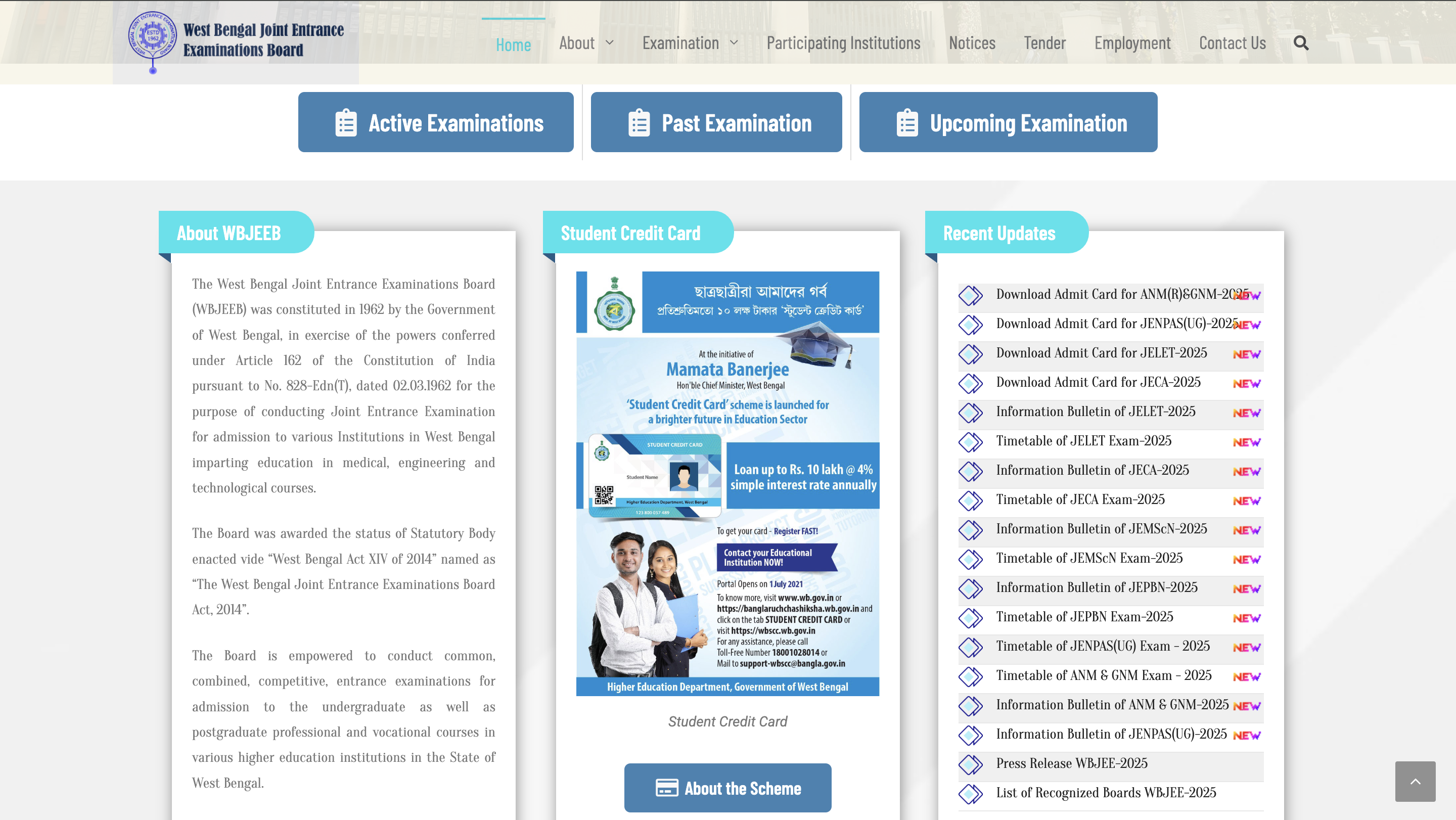Viewport: 1456px width, 820px height.
Task: Click clipboard icon on Past Examination
Action: pyautogui.click(x=639, y=123)
